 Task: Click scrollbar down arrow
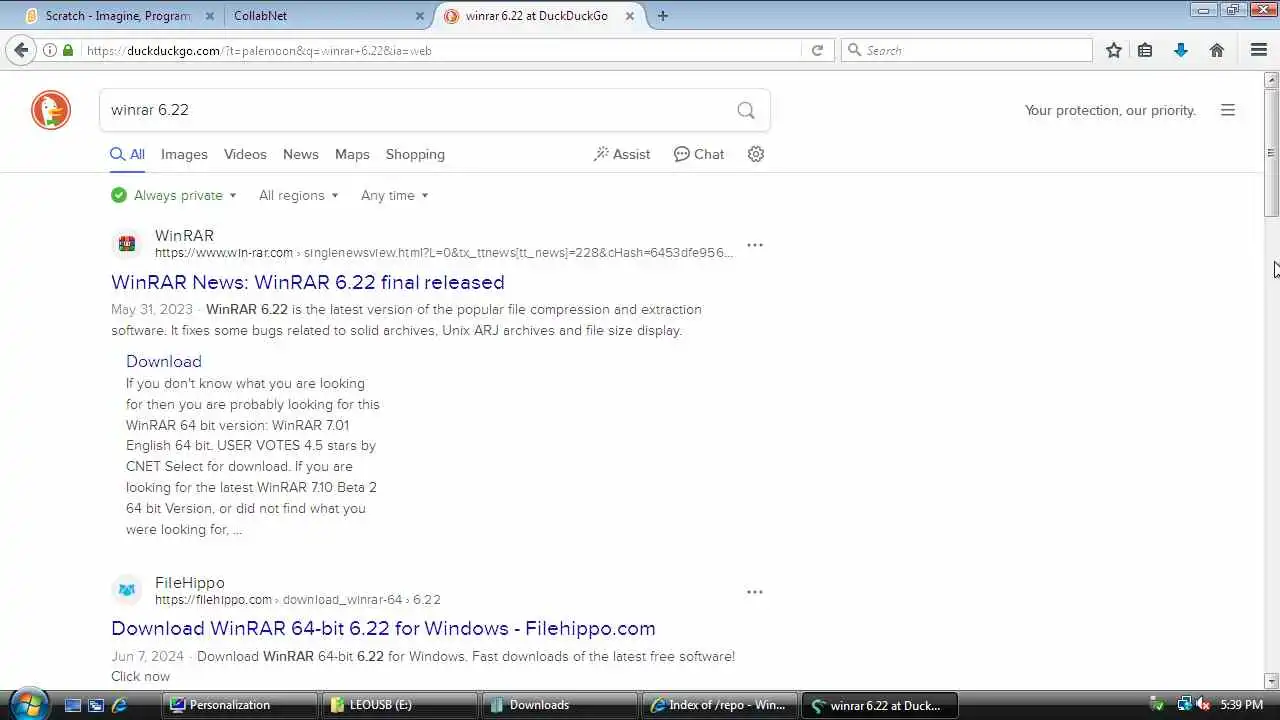tap(1271, 681)
